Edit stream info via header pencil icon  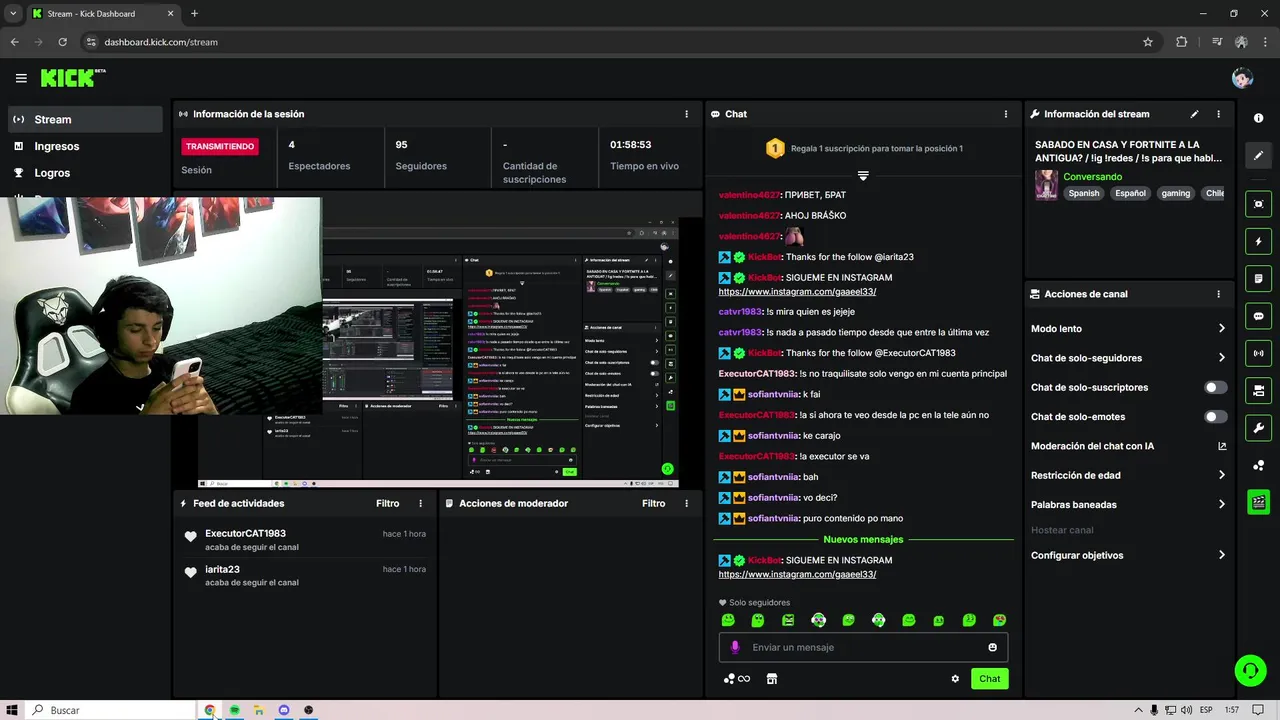pos(1194,114)
